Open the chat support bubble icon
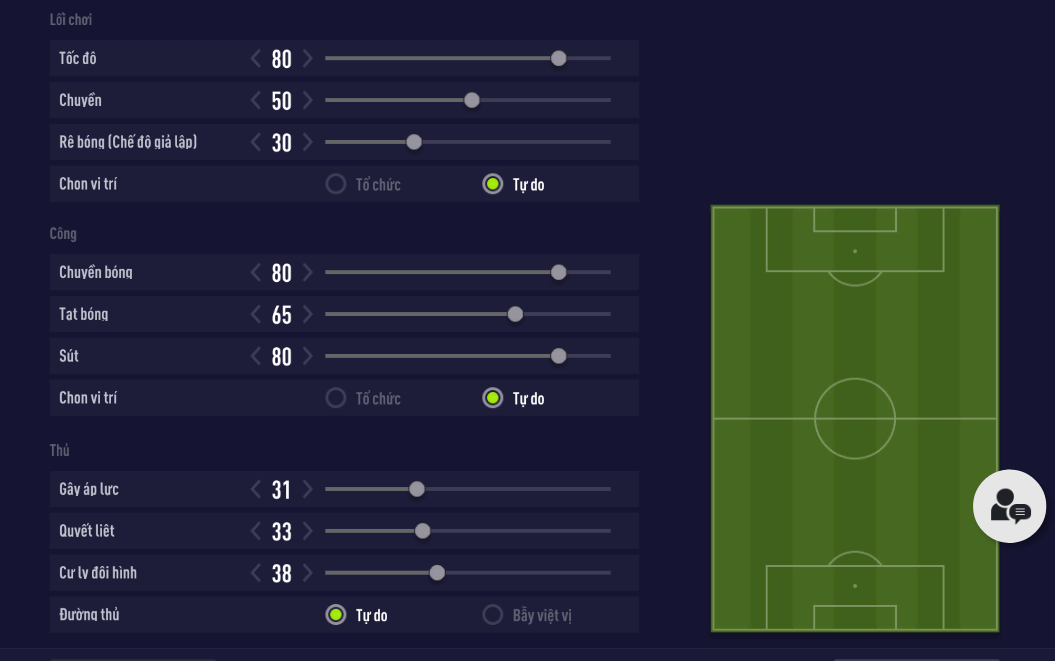Image resolution: width=1055 pixels, height=661 pixels. coord(1009,506)
